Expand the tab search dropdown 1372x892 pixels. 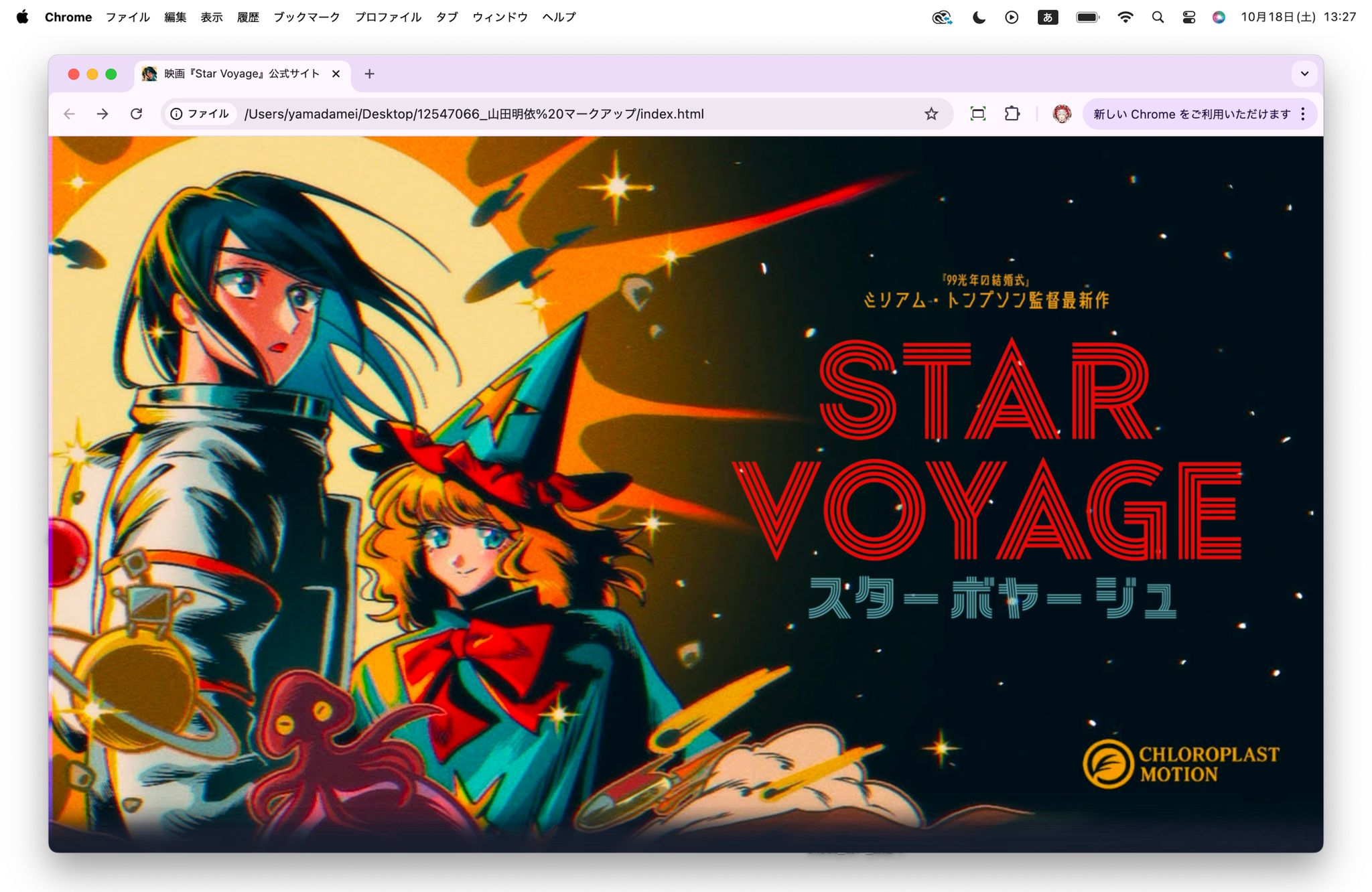[1304, 74]
